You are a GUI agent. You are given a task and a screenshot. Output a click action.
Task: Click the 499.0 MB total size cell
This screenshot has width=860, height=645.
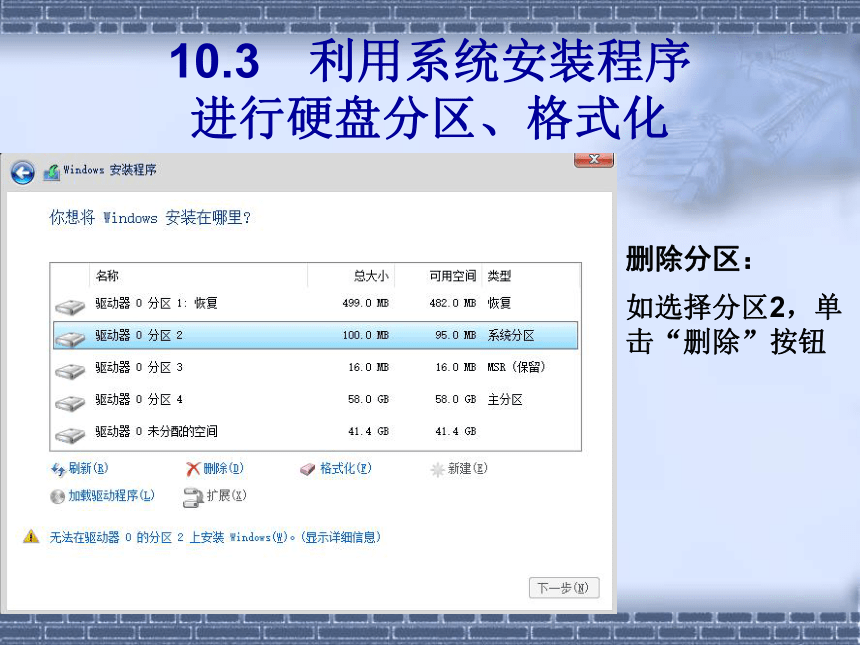365,303
